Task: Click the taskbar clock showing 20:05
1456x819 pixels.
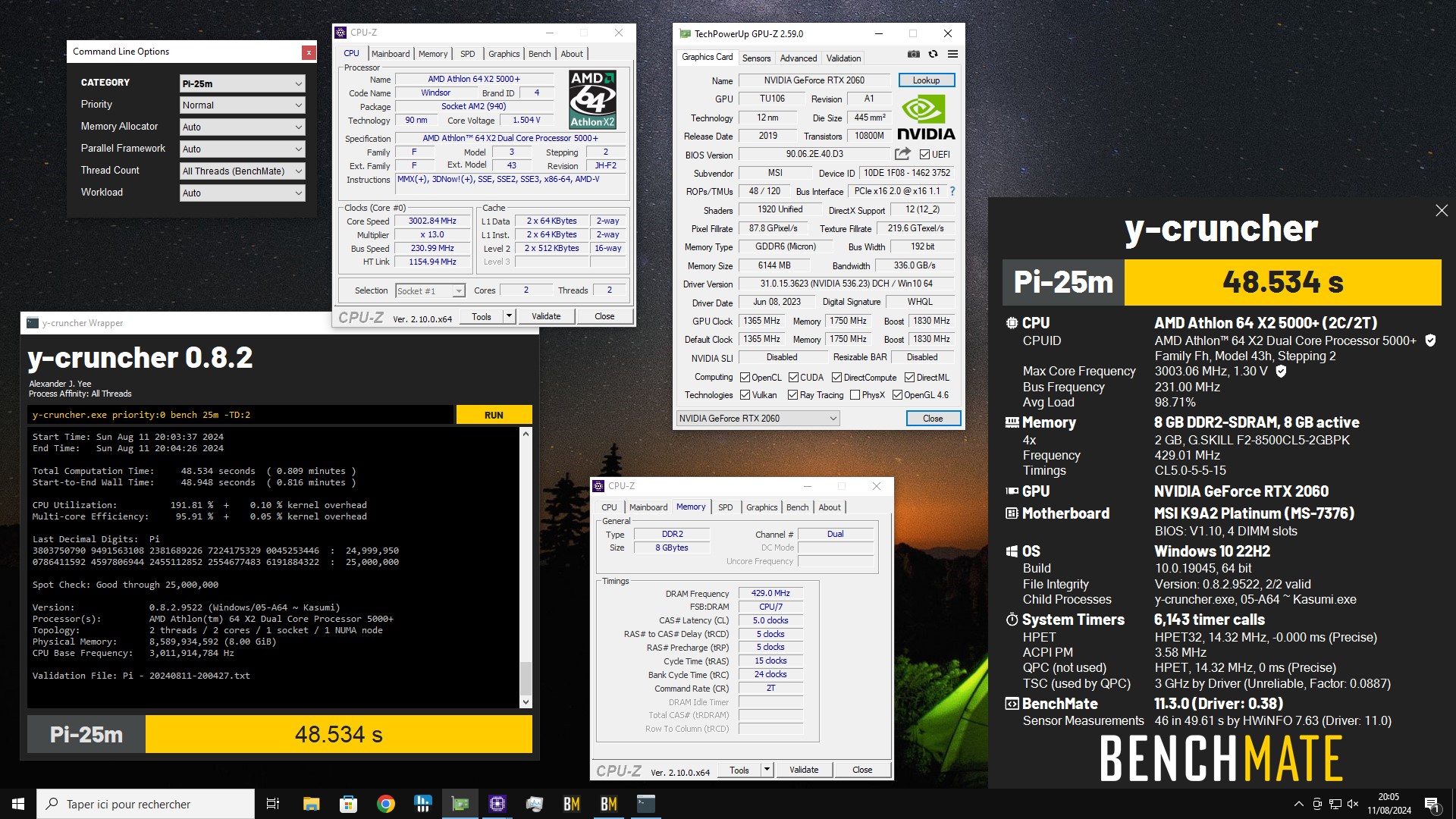Action: 1389,804
